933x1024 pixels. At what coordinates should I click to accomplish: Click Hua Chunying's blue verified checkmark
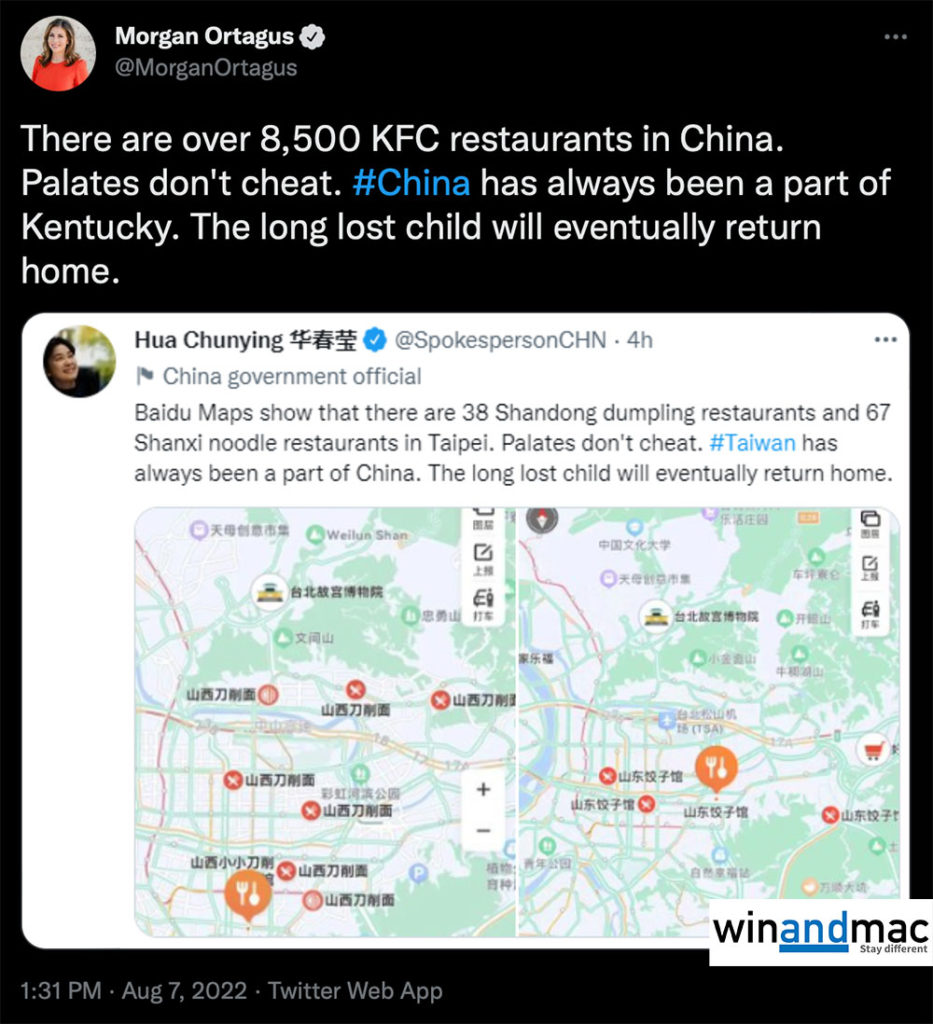(x=375, y=340)
